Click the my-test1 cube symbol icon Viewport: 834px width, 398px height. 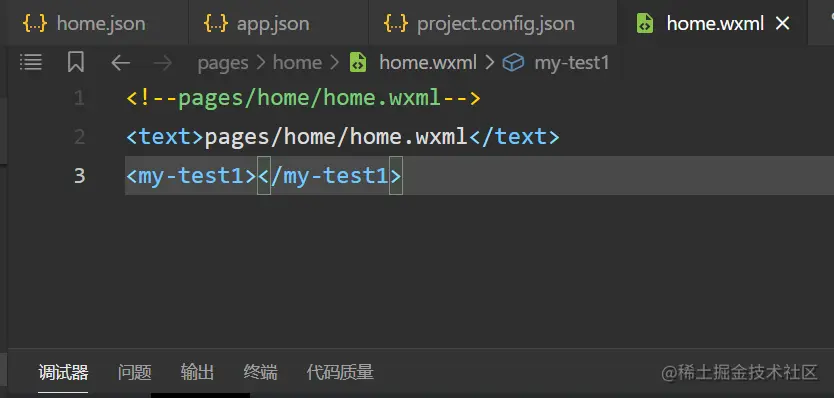pos(514,63)
